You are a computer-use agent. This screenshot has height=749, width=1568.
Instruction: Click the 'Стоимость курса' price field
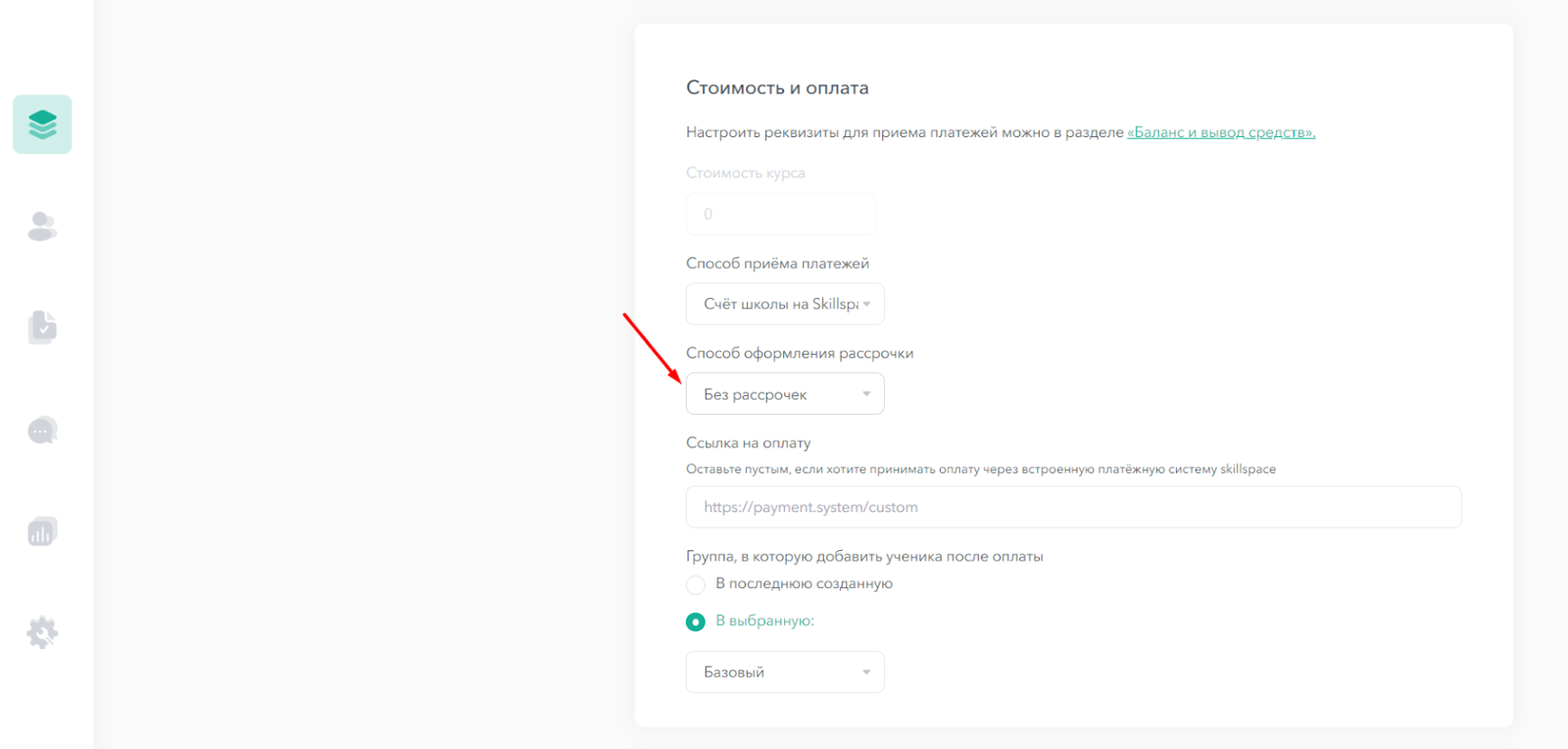781,214
